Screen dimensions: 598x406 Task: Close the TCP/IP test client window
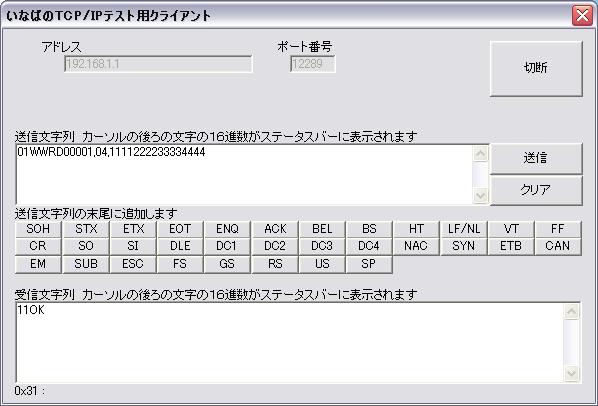(x=582, y=16)
